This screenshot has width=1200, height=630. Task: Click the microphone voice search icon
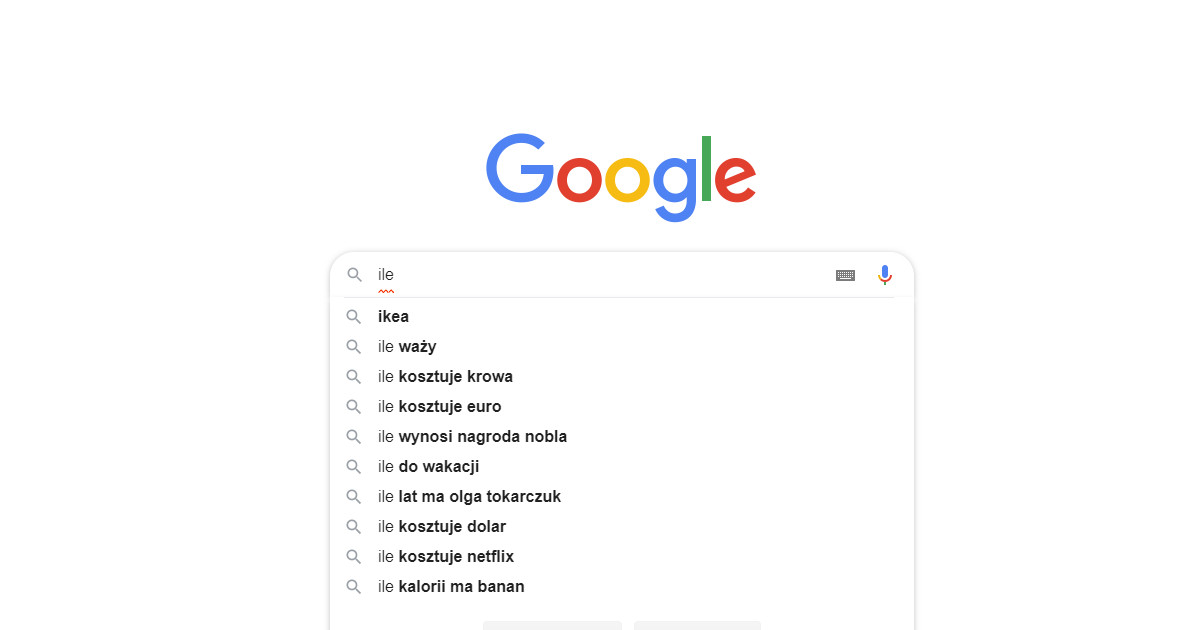pyautogui.click(x=885, y=275)
